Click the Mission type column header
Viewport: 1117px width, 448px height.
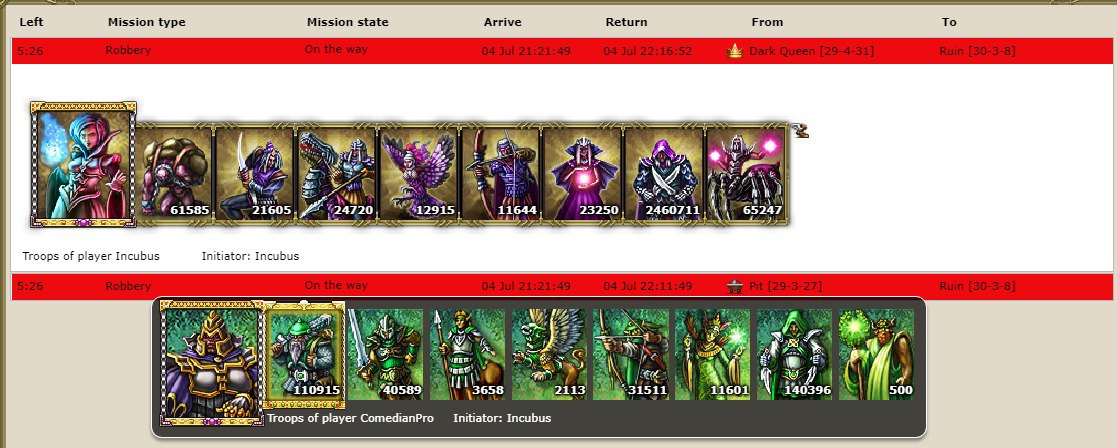pos(147,22)
